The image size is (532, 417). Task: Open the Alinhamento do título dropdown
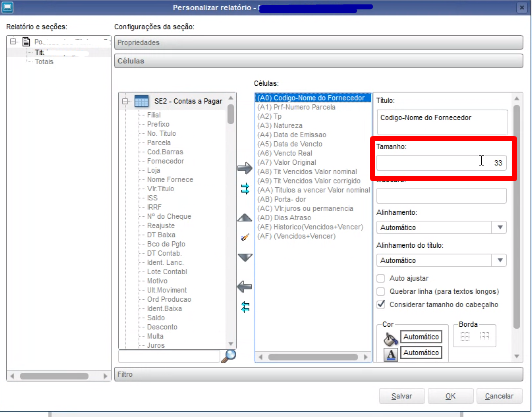click(499, 260)
